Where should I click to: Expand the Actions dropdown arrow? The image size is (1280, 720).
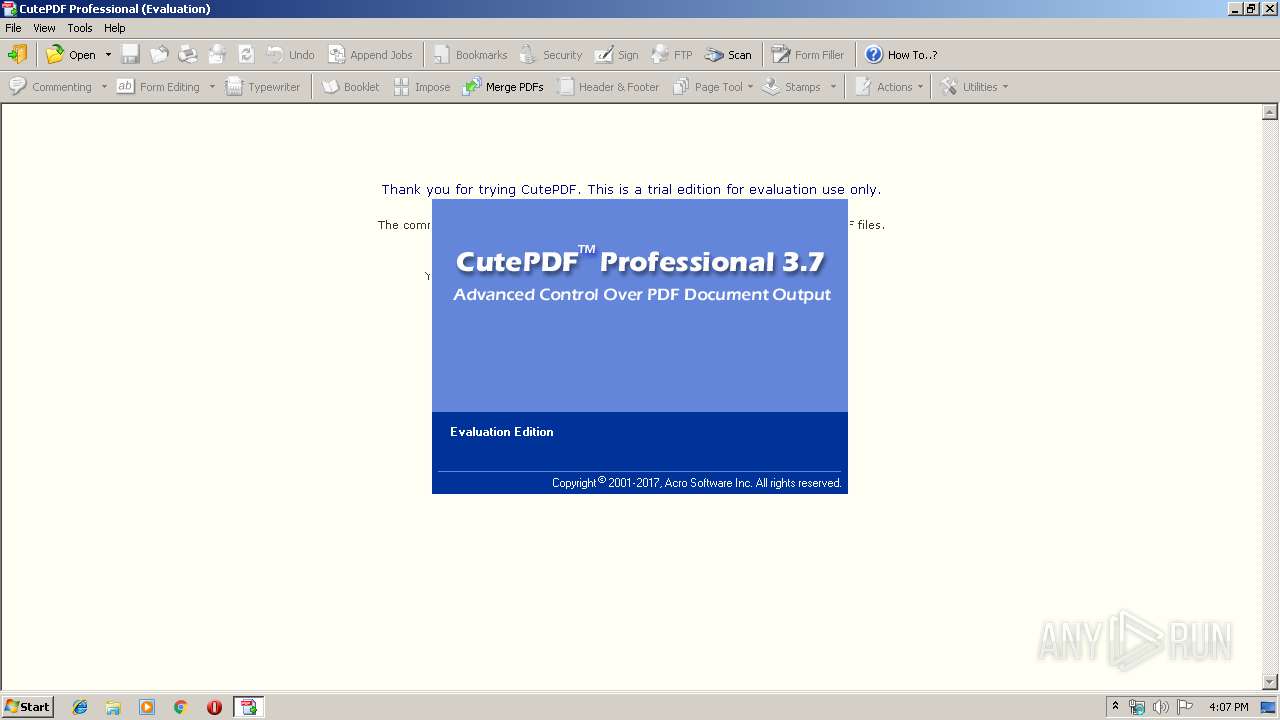tap(920, 87)
